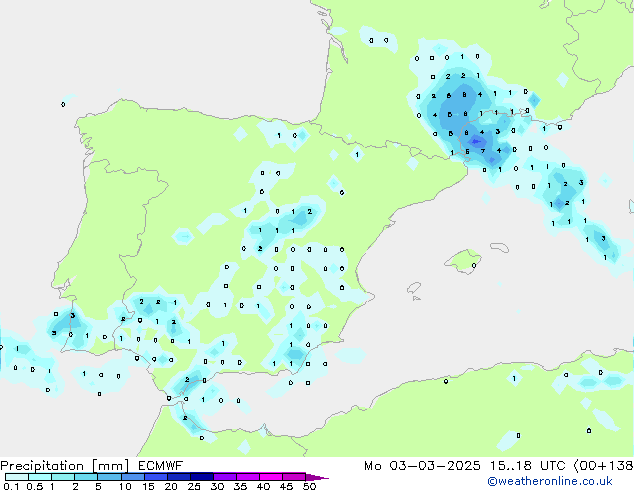Click the "(00+138" forecast hour label
The height and width of the screenshot is (490, 634).
603,466
